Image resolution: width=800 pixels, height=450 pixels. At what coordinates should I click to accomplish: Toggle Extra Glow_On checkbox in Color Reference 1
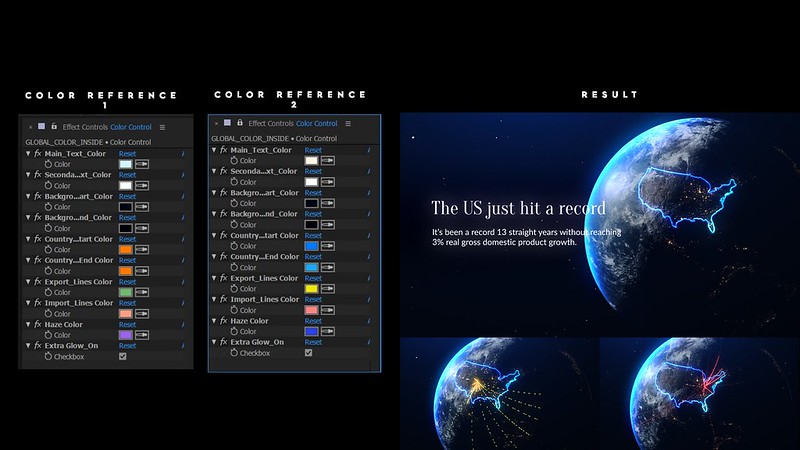(x=123, y=357)
